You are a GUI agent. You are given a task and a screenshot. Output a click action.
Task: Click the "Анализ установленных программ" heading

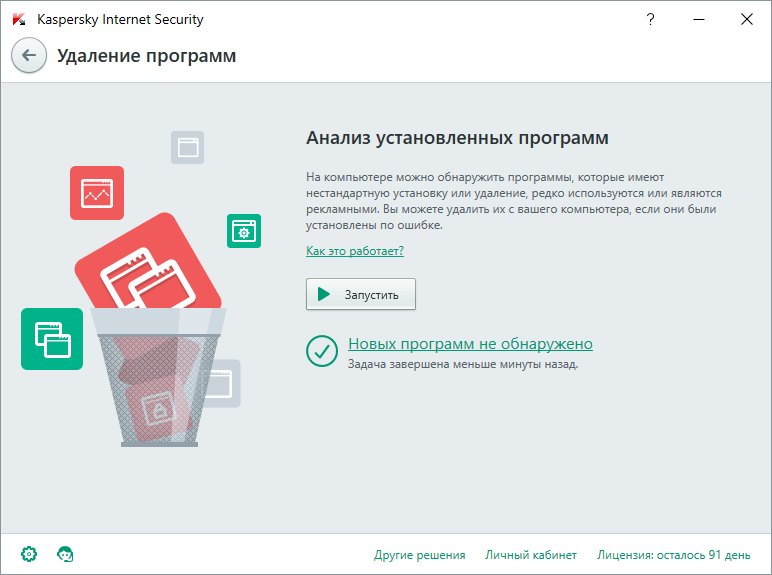pyautogui.click(x=457, y=138)
